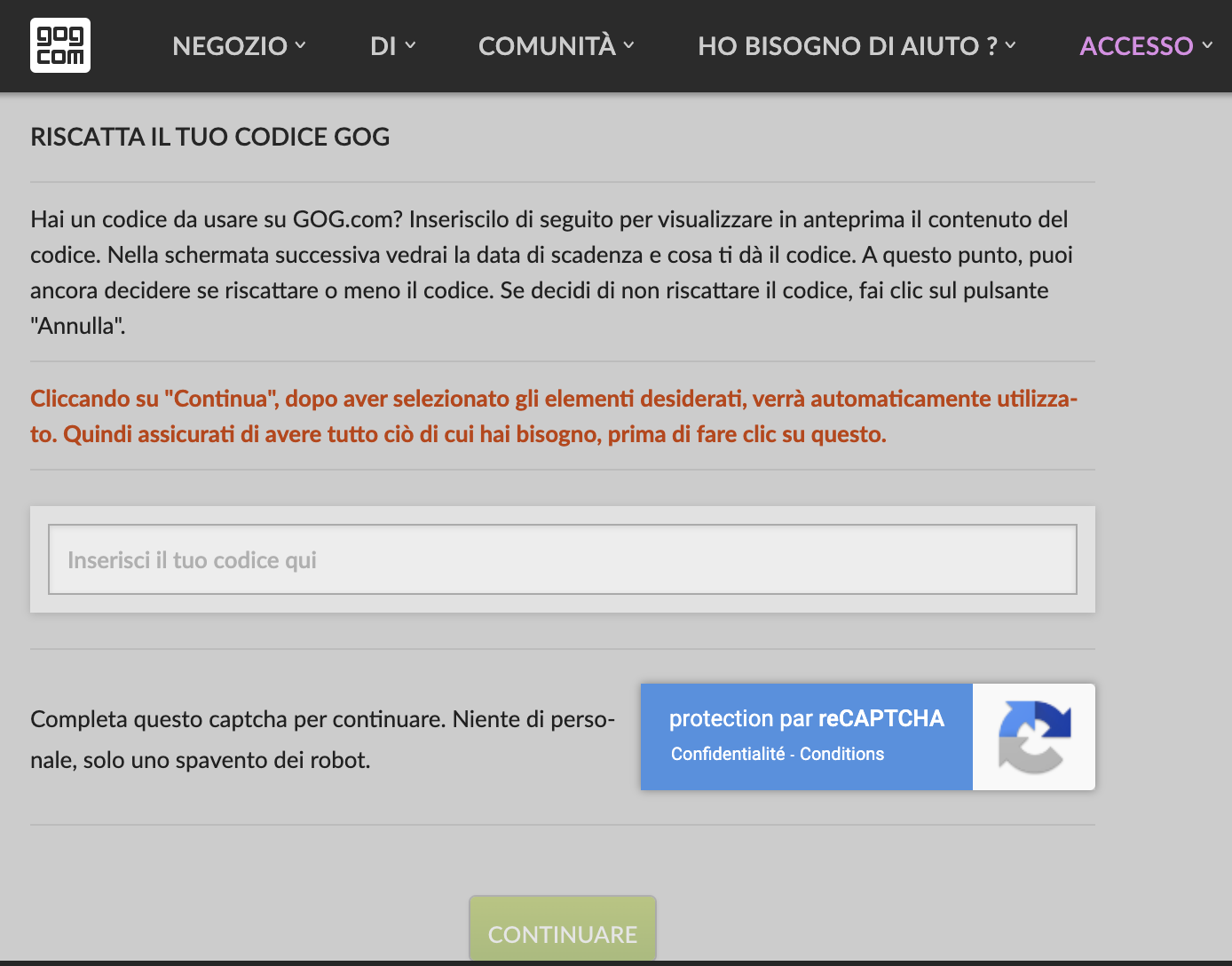The image size is (1232, 966).
Task: Expand the chevron next to NEGOZIO
Action: (x=300, y=45)
